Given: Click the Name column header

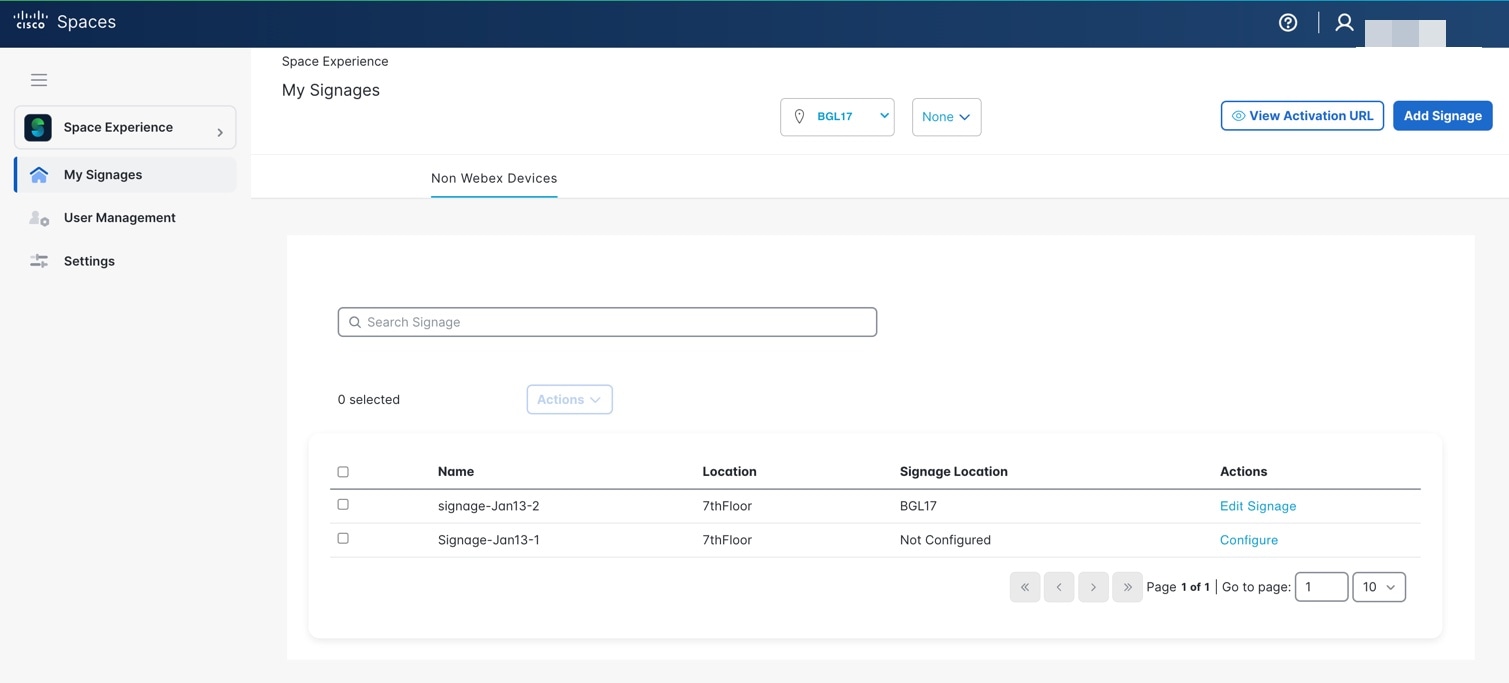Looking at the screenshot, I should 456,471.
